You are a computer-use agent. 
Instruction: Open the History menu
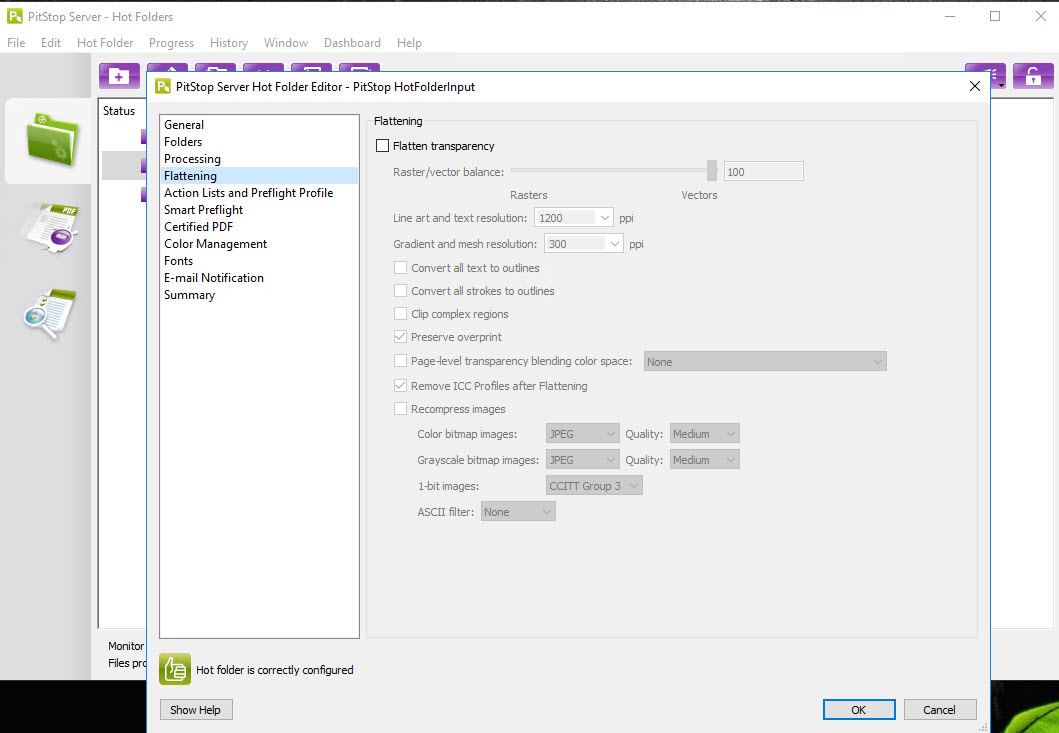tap(229, 43)
